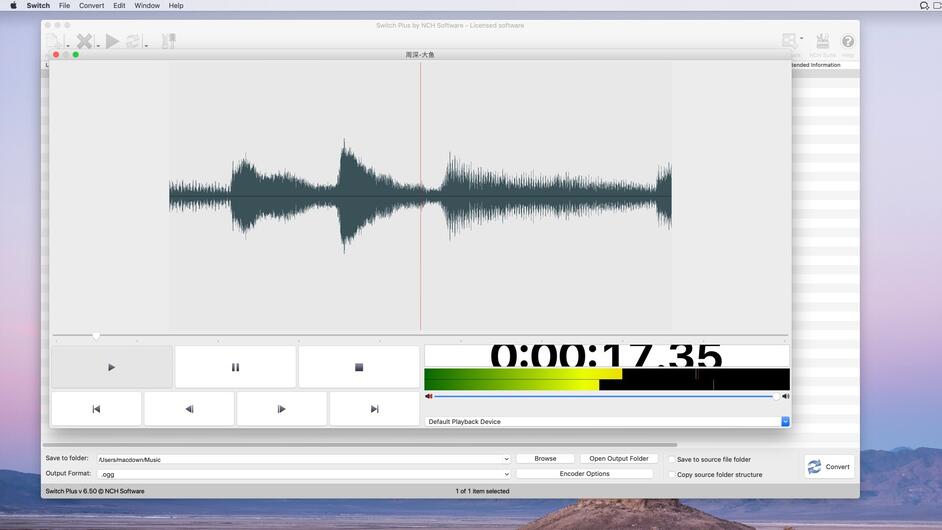This screenshot has width=942, height=530.
Task: Open the Help menu in the menu bar
Action: (x=176, y=5)
